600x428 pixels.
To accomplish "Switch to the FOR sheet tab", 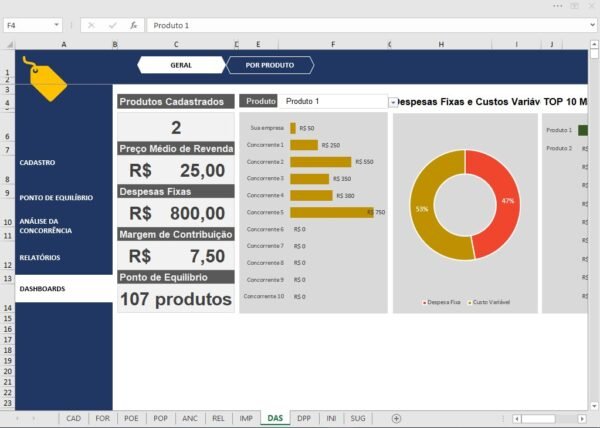I will tap(103, 418).
